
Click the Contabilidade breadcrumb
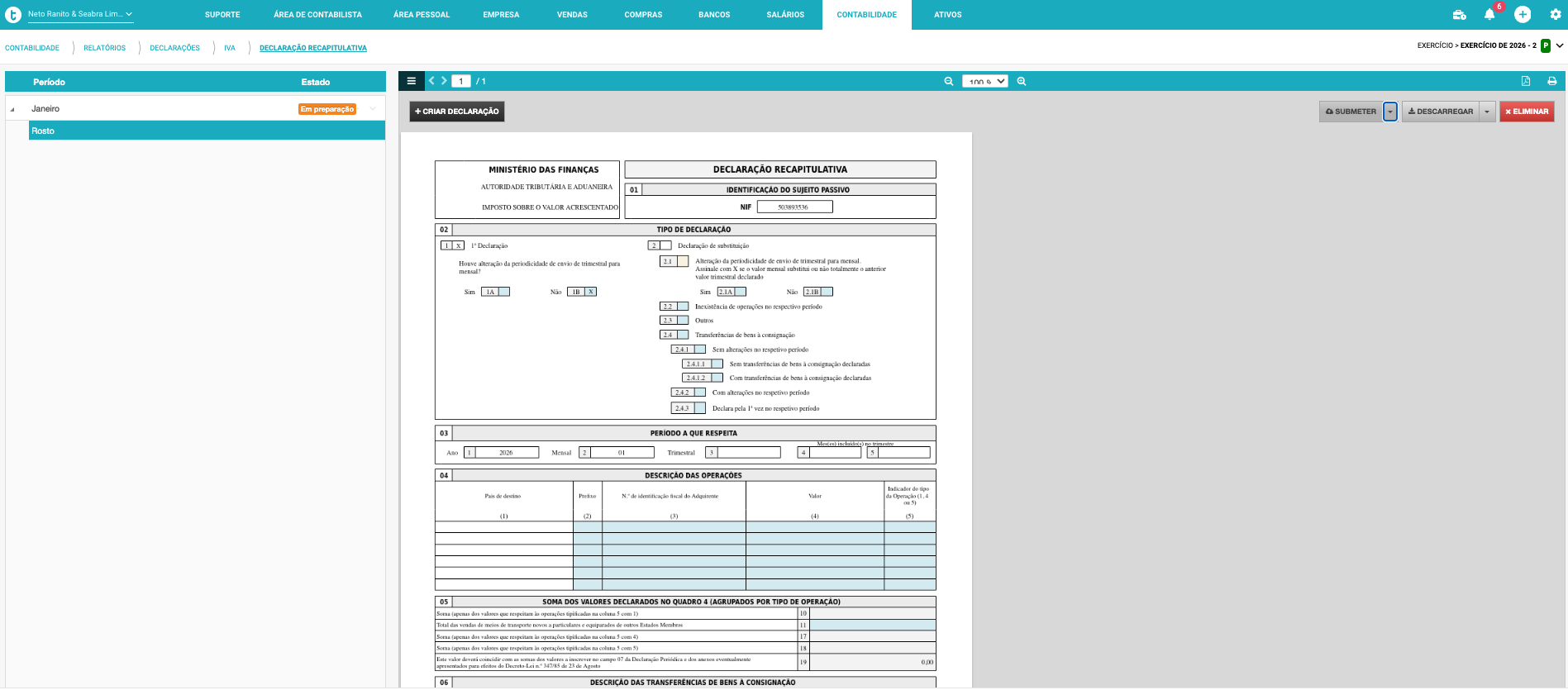tap(32, 48)
